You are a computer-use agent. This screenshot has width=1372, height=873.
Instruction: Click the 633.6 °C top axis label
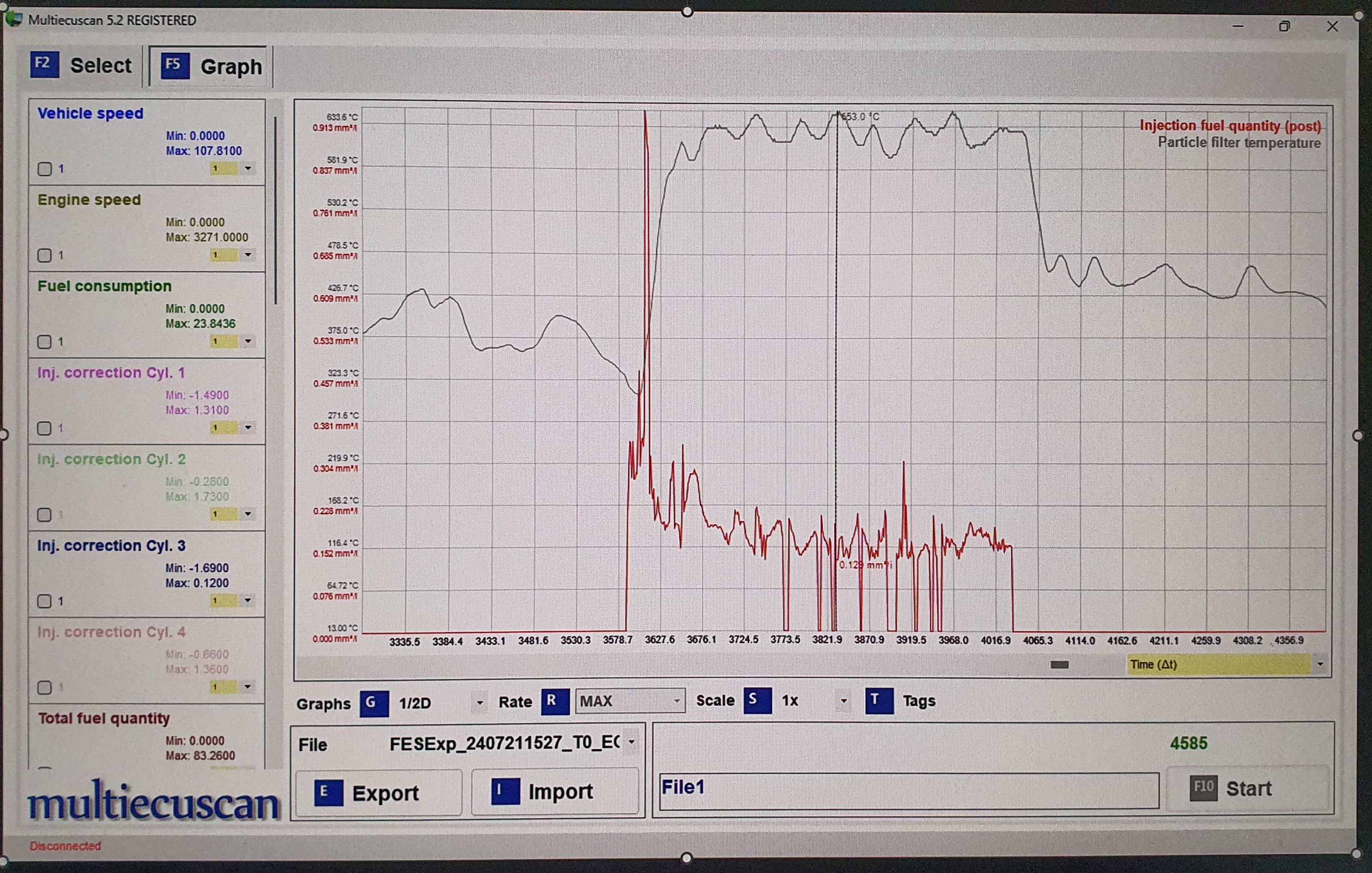click(342, 117)
